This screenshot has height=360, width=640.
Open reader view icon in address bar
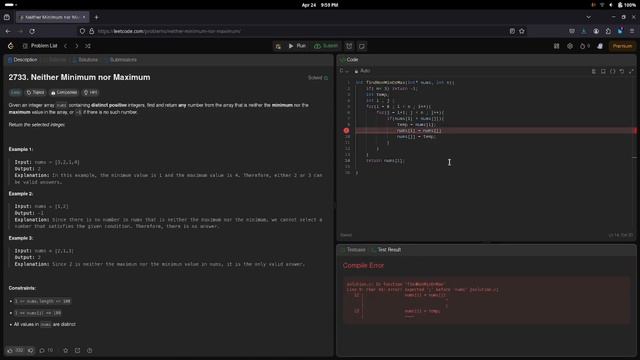point(512,31)
